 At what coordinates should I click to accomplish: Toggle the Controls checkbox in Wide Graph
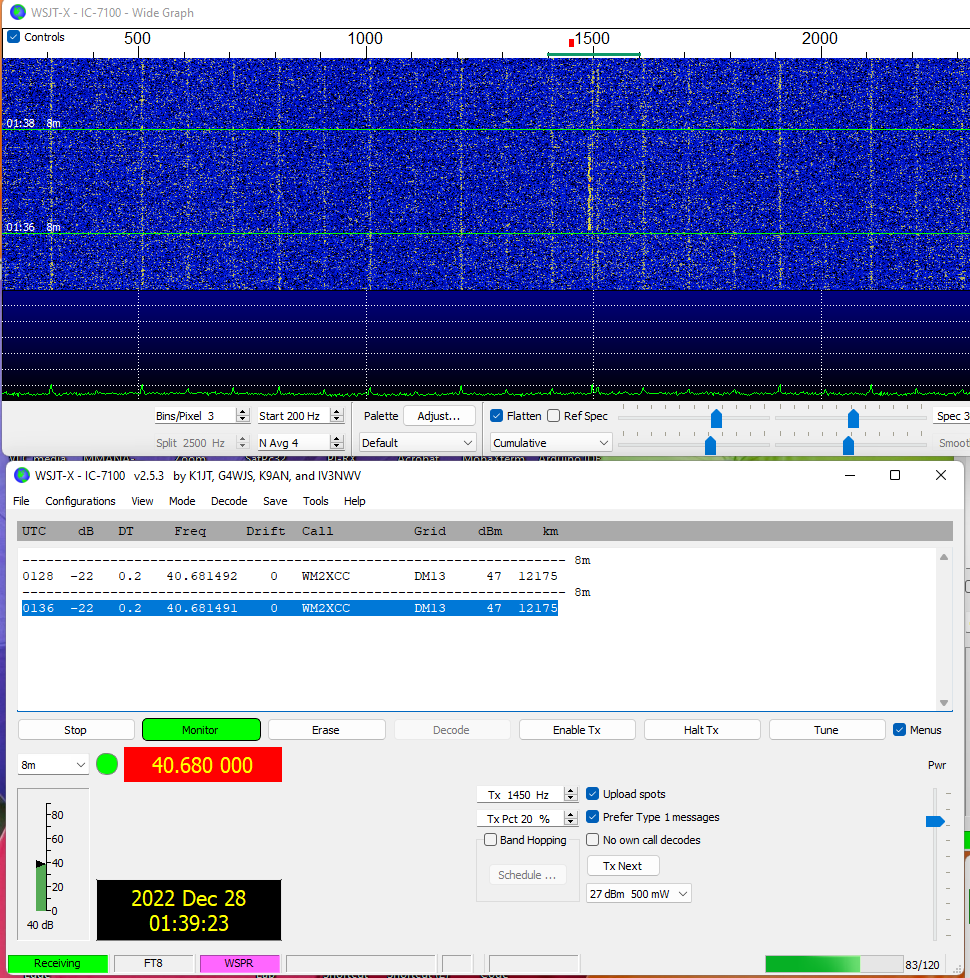(13, 37)
